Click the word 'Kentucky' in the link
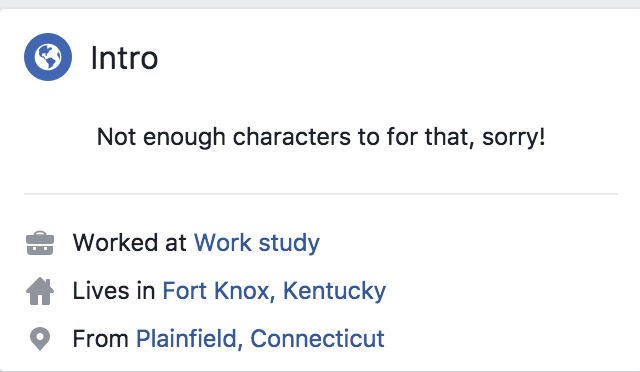640x372 pixels. 334,291
